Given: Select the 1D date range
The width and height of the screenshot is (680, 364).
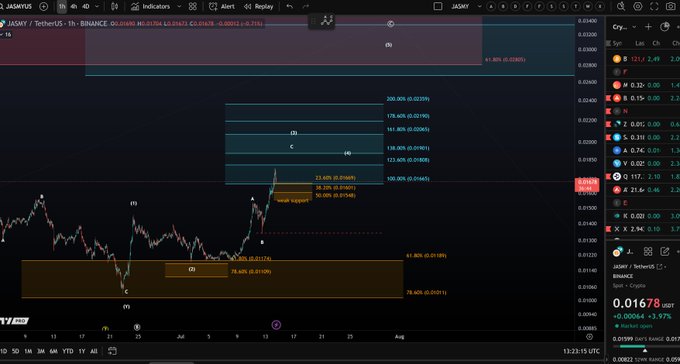Looking at the screenshot, I should [3, 351].
